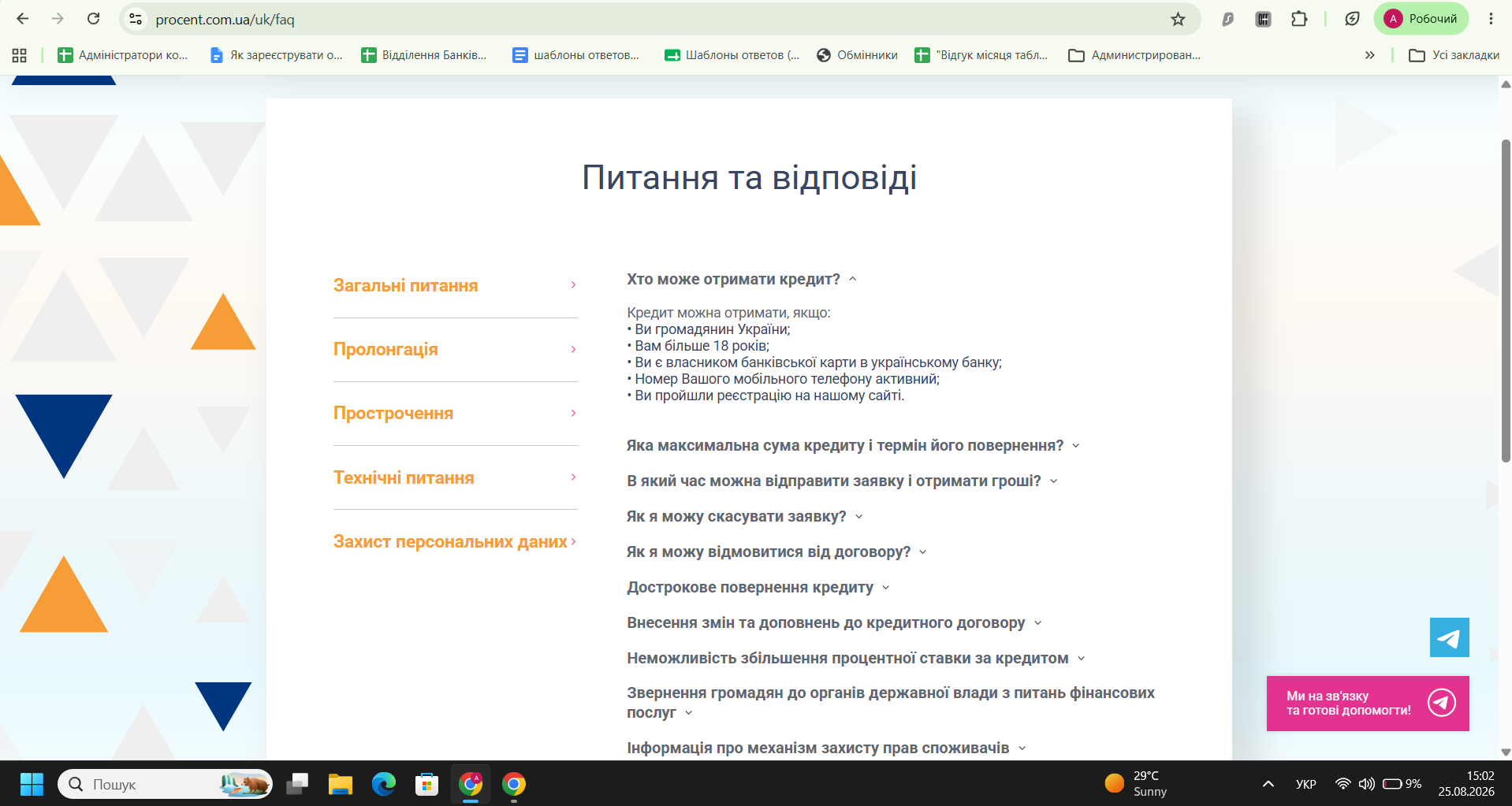This screenshot has height=806, width=1512.
Task: Expand 'Як я можу відмовитися від договору?'
Action: click(776, 552)
